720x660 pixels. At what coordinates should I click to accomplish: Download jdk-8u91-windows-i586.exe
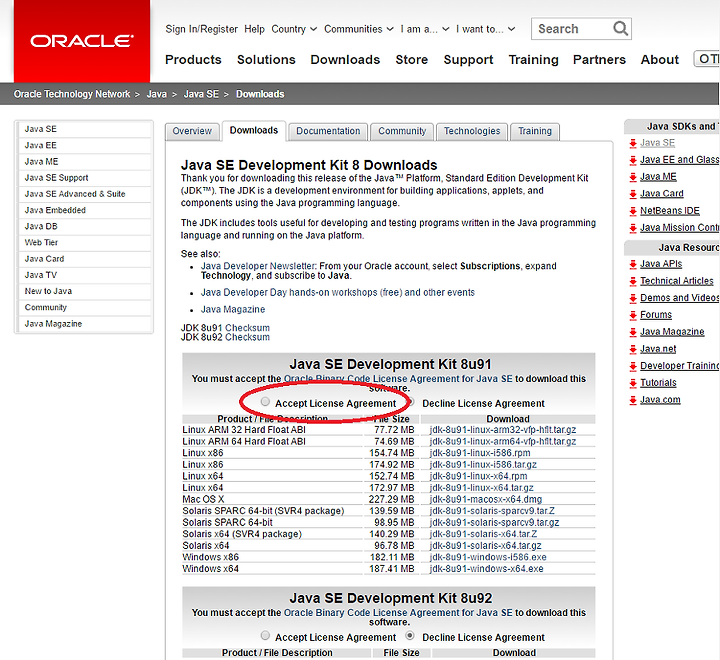[488, 558]
